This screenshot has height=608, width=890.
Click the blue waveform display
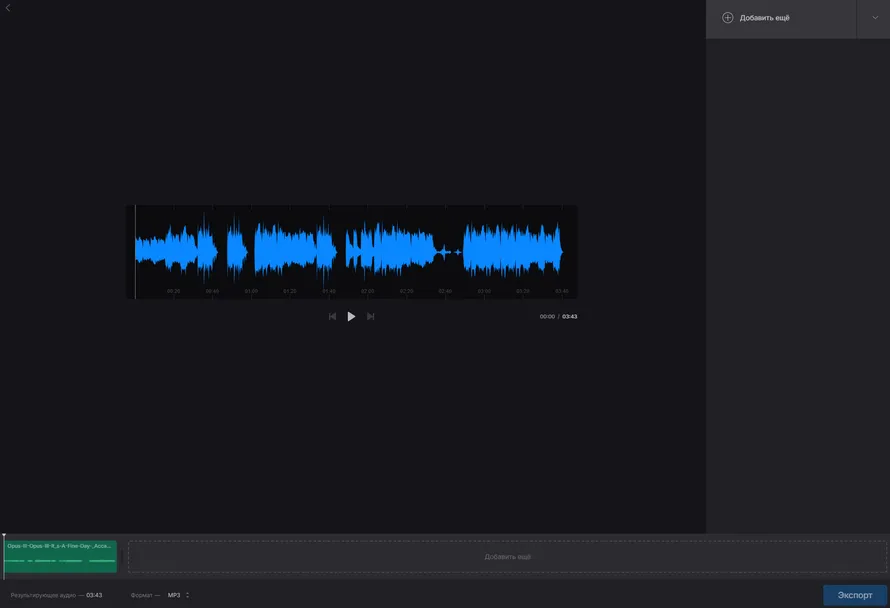click(351, 251)
